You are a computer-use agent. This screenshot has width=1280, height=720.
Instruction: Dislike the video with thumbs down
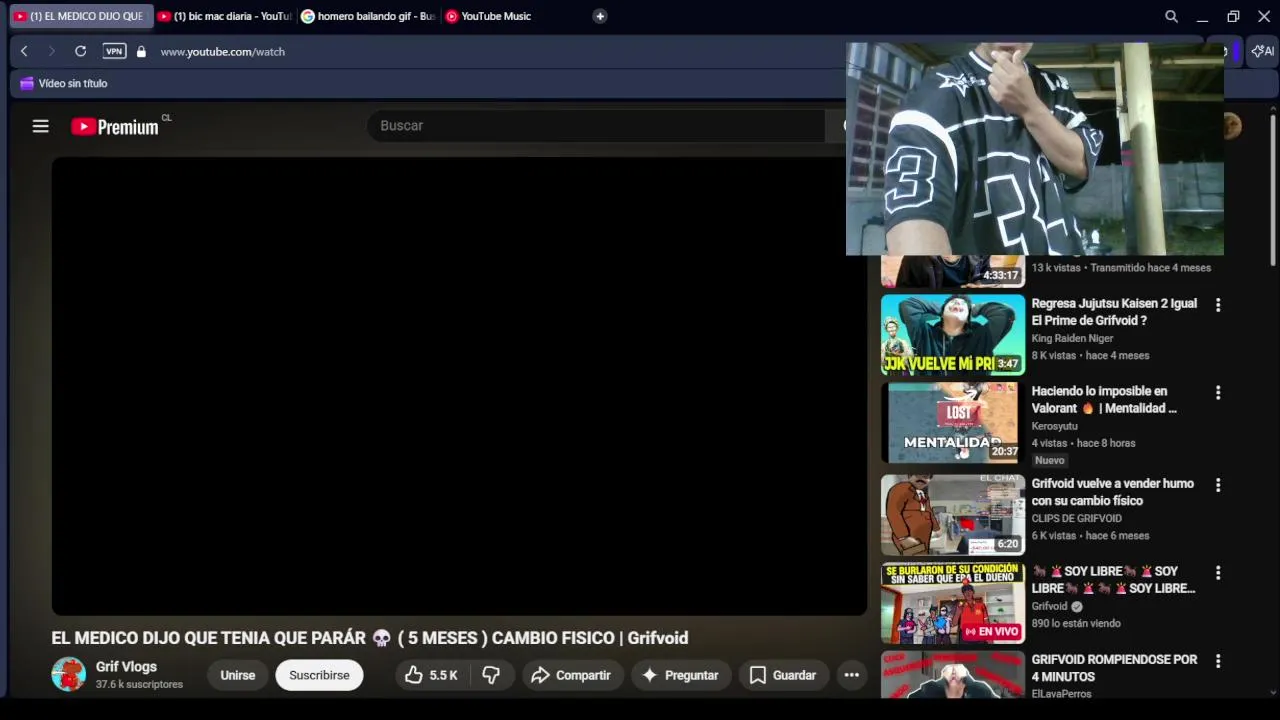(x=491, y=675)
